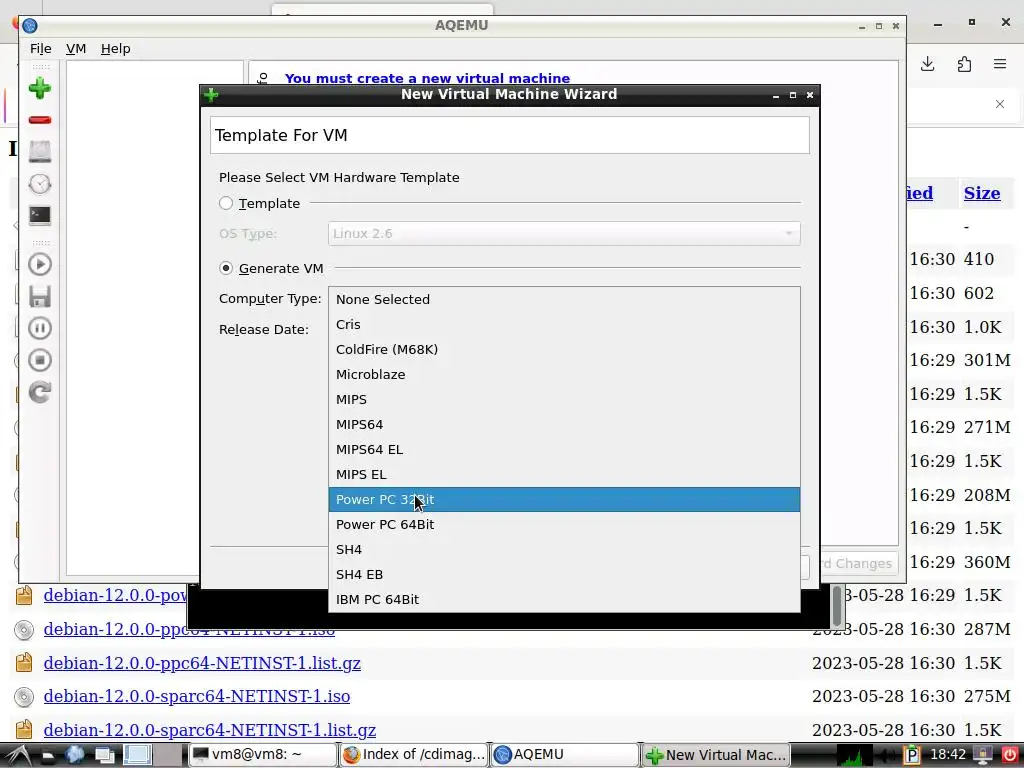Click the taskbar clock showing 18:42
Screen dimensions: 1024x768
(947, 755)
